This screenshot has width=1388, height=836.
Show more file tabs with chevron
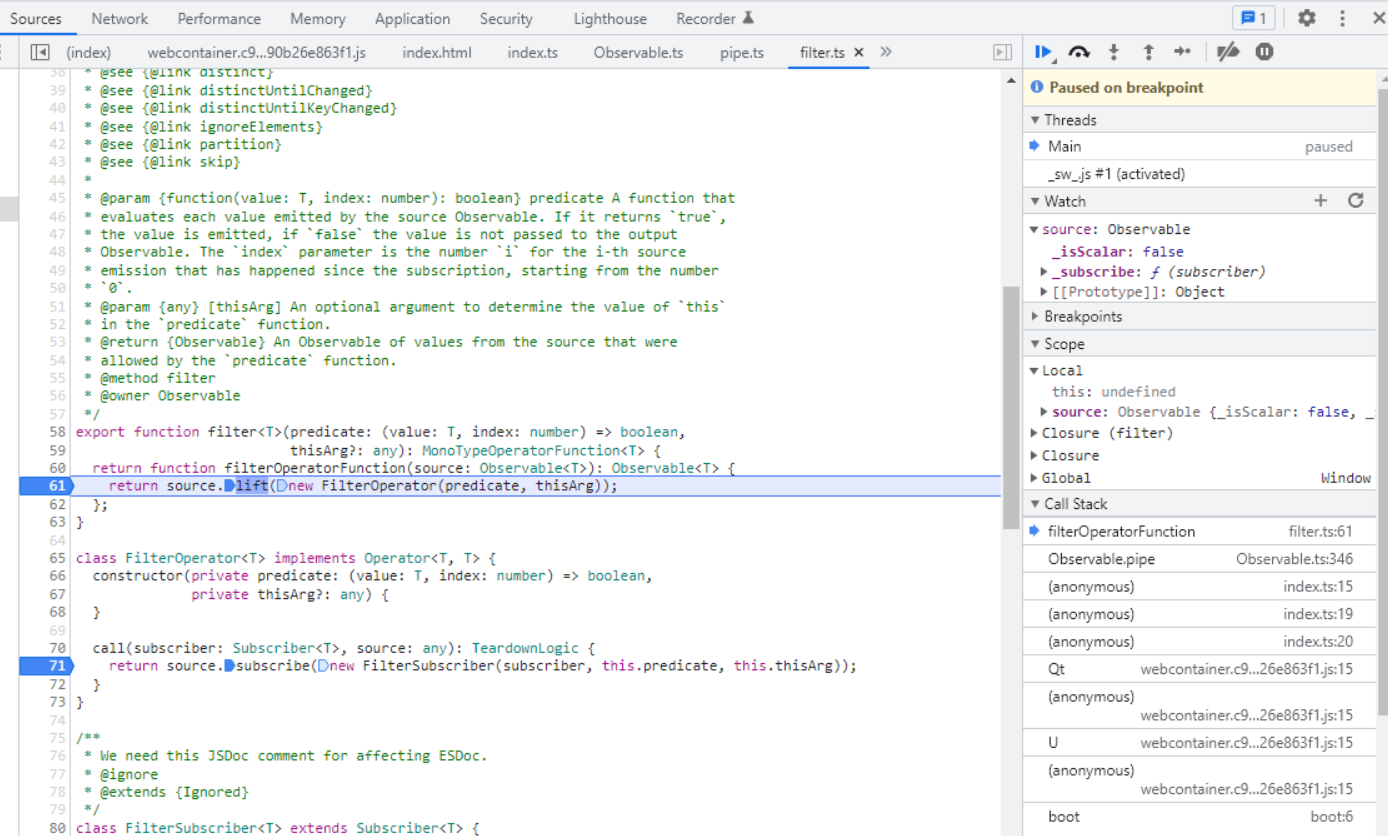pyautogui.click(x=886, y=52)
